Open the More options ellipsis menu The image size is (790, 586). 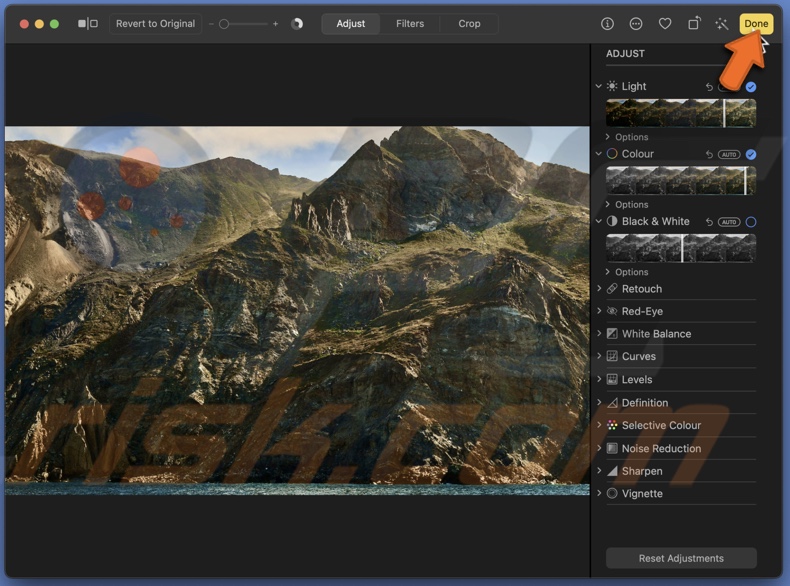coord(636,23)
